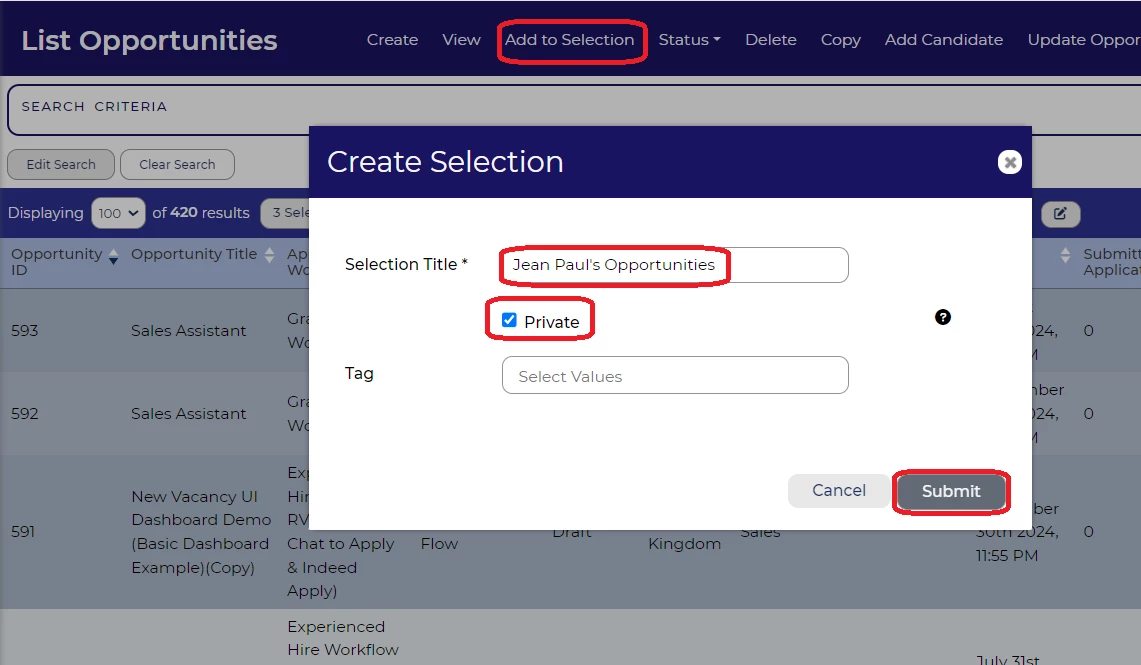Choose Add to Selection in the toolbar
Viewport: 1141px width, 665px height.
(569, 40)
